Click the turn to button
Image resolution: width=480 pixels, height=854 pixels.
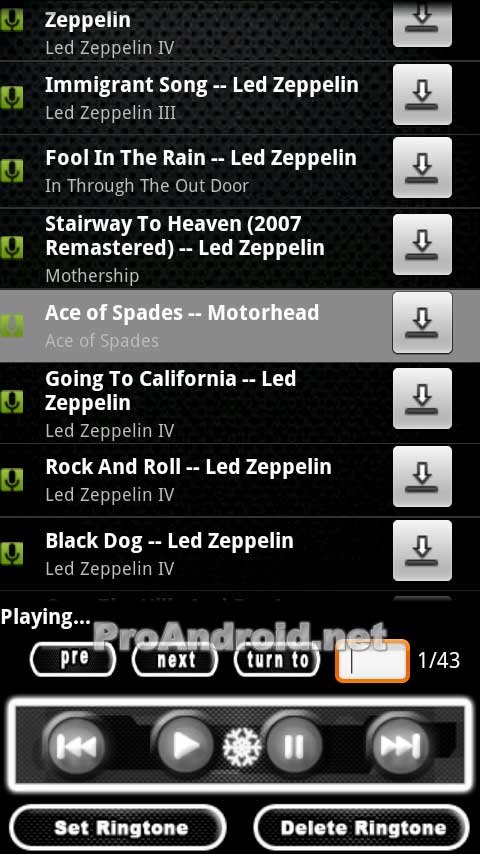coord(277,660)
